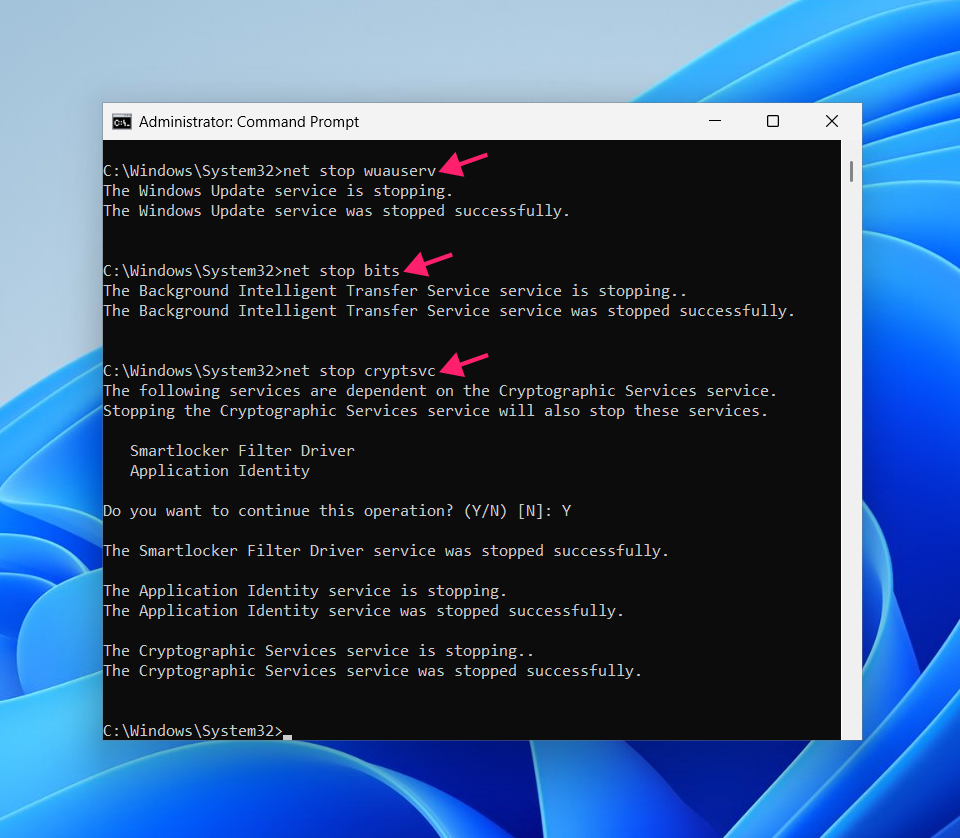The height and width of the screenshot is (838, 960).
Task: Click 'The Windows Update service is stopping.' line
Action: click(278, 191)
